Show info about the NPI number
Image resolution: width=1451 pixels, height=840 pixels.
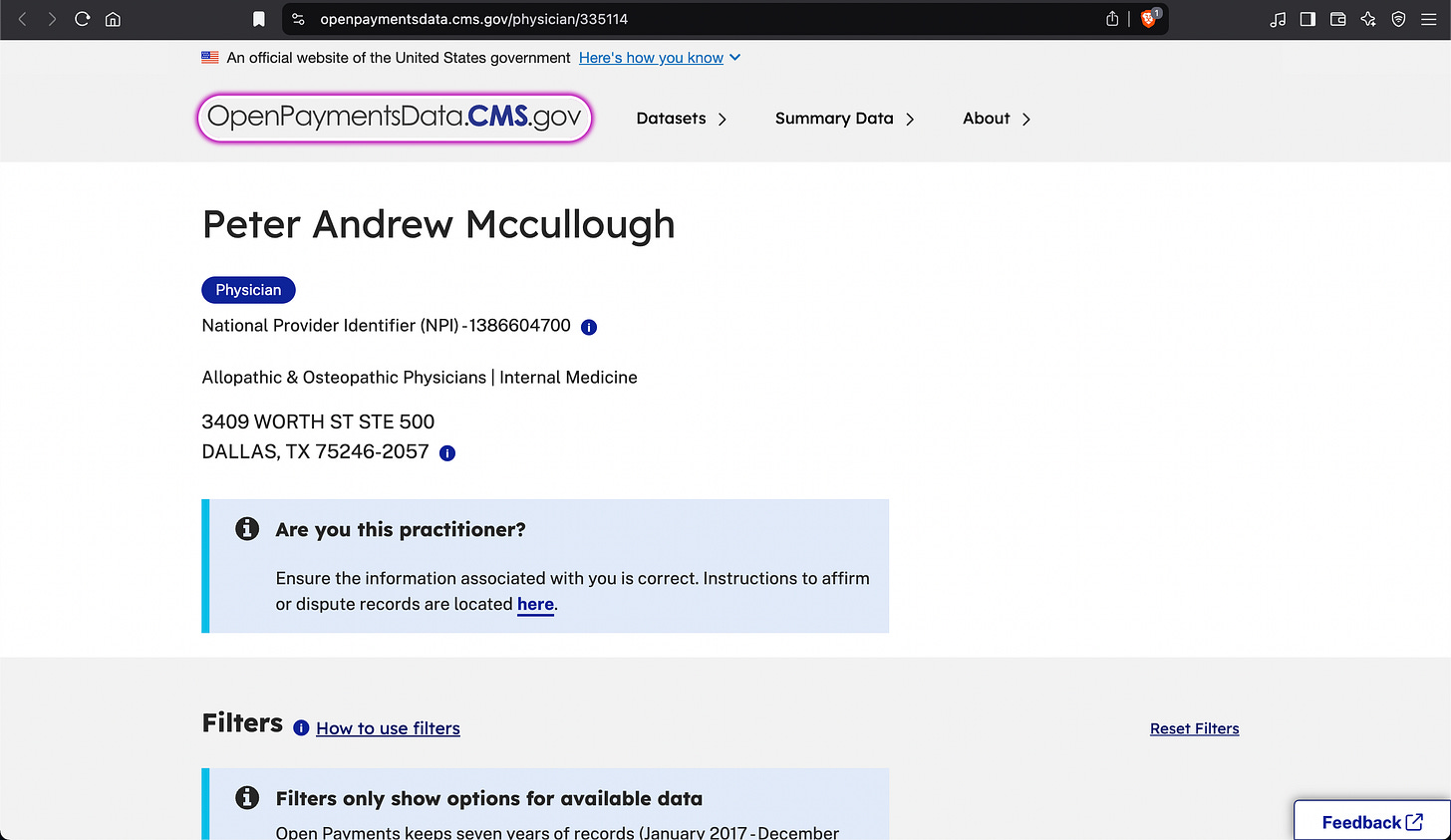point(589,327)
